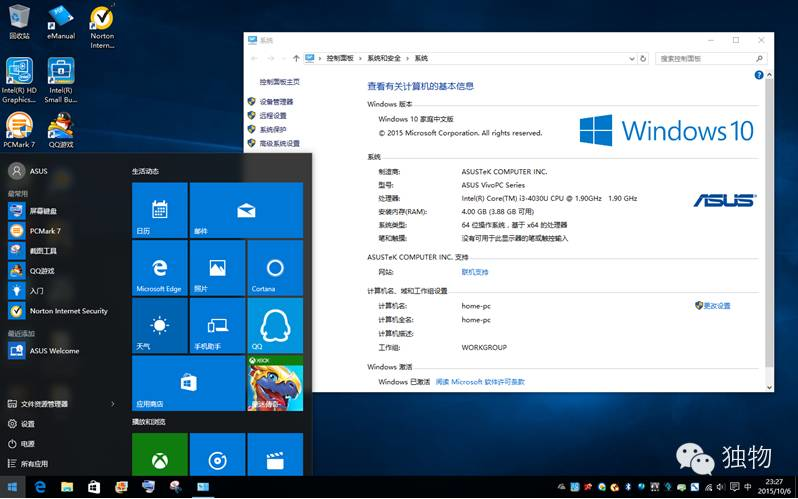The height and width of the screenshot is (499, 798).
Task: Open the Photos (照片) tile
Action: point(217,268)
